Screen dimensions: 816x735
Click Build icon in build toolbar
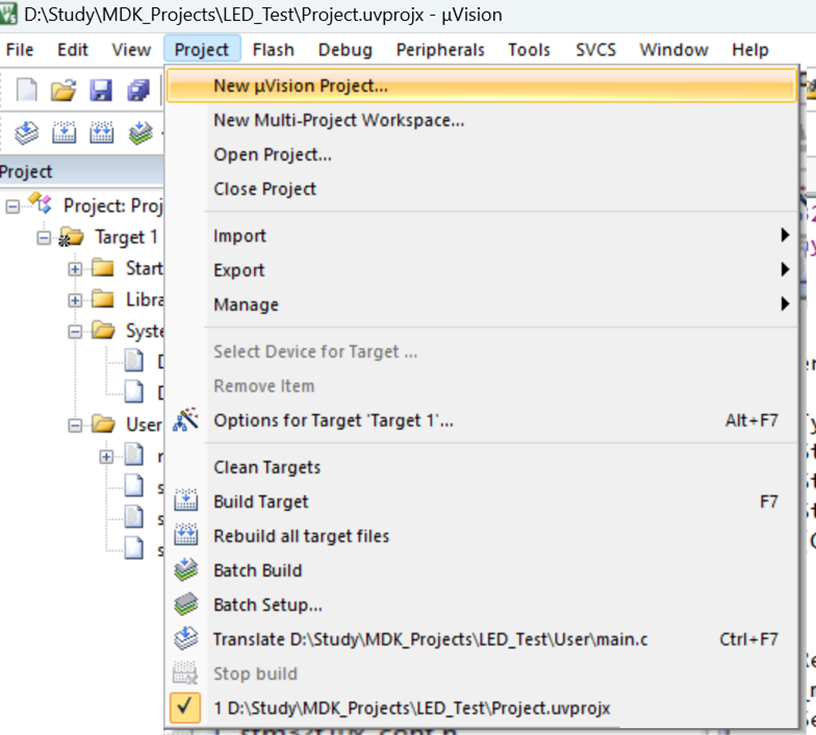[x=64, y=133]
